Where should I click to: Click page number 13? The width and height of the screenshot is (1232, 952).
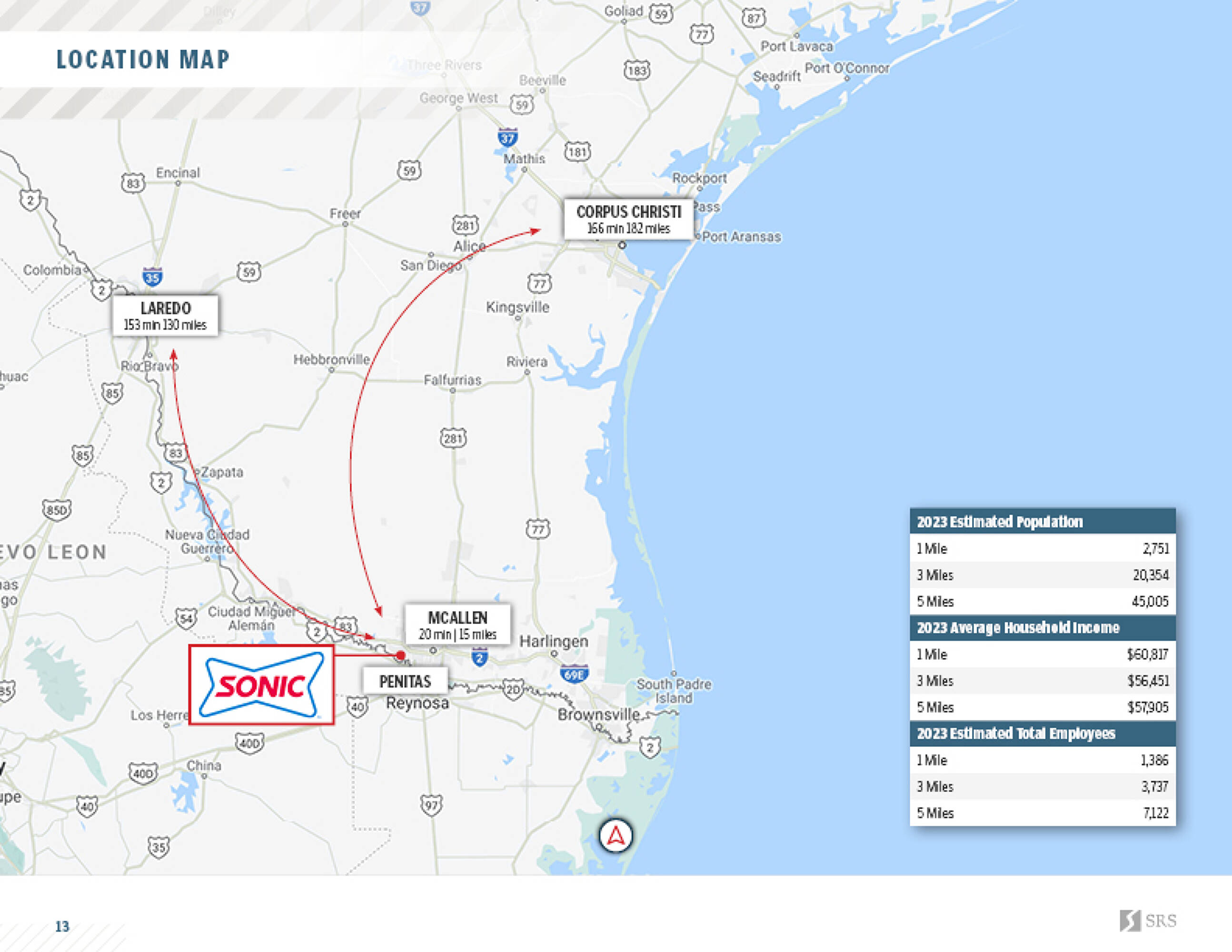click(x=62, y=927)
